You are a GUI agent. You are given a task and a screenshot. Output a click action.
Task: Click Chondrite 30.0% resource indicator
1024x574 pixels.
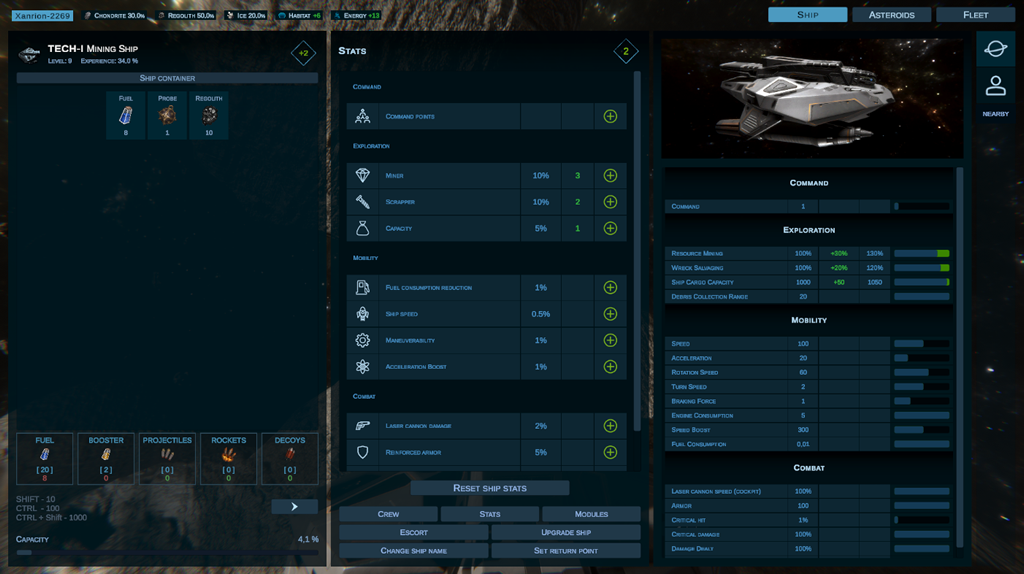pos(115,16)
